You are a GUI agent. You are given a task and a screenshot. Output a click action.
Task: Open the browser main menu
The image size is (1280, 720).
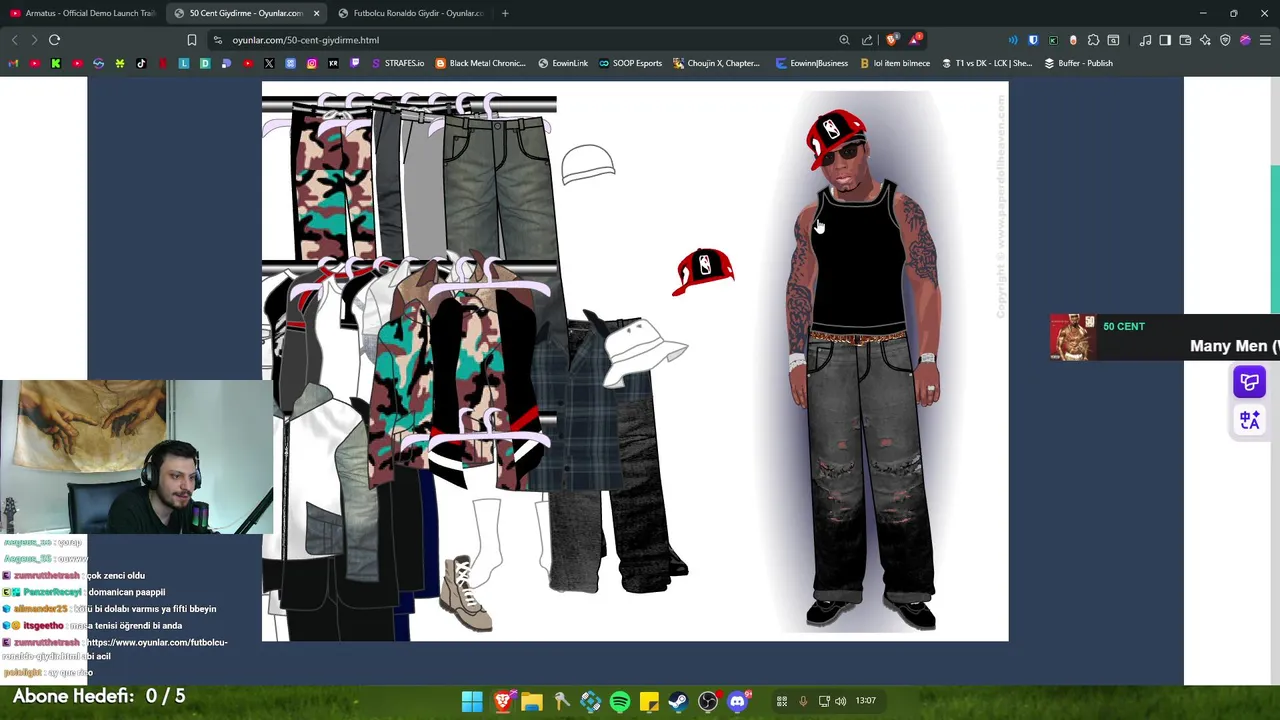1265,40
